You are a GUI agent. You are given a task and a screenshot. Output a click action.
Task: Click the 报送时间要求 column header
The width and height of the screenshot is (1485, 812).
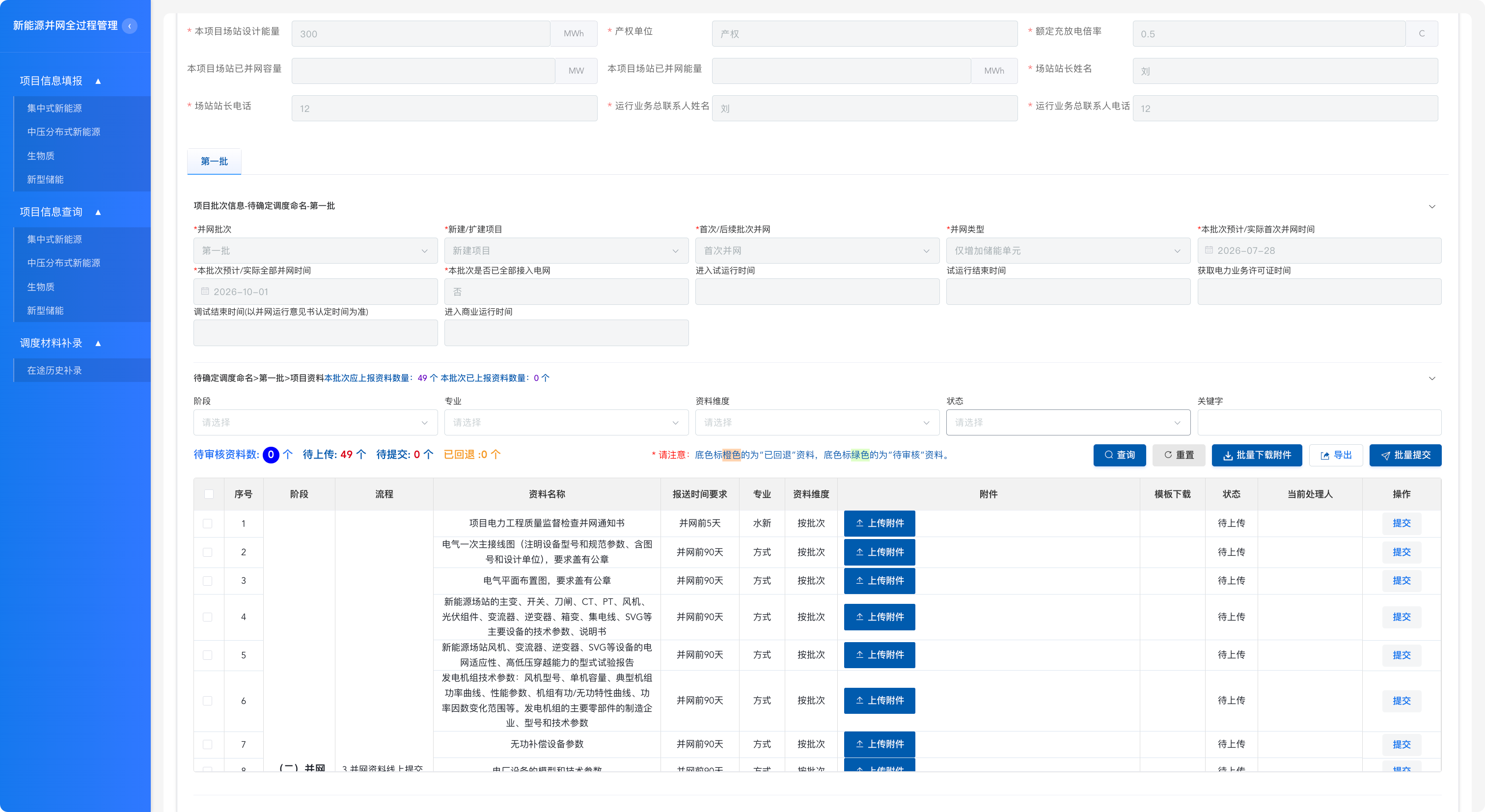(700, 494)
